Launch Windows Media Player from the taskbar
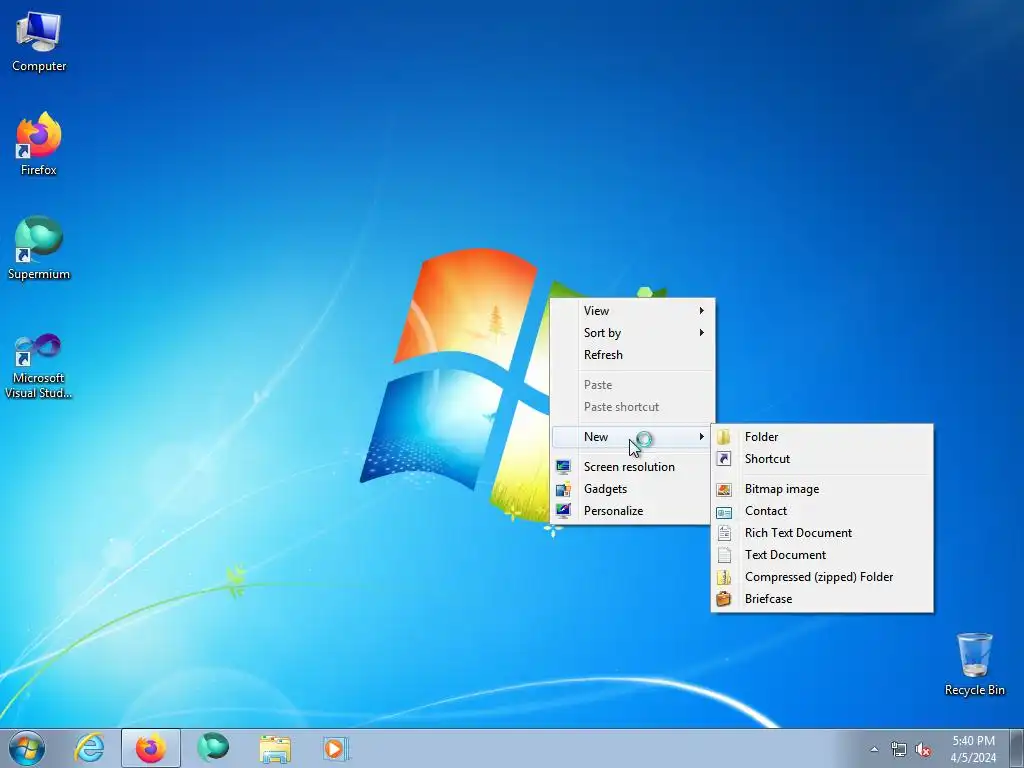This screenshot has width=1024, height=768. click(337, 748)
